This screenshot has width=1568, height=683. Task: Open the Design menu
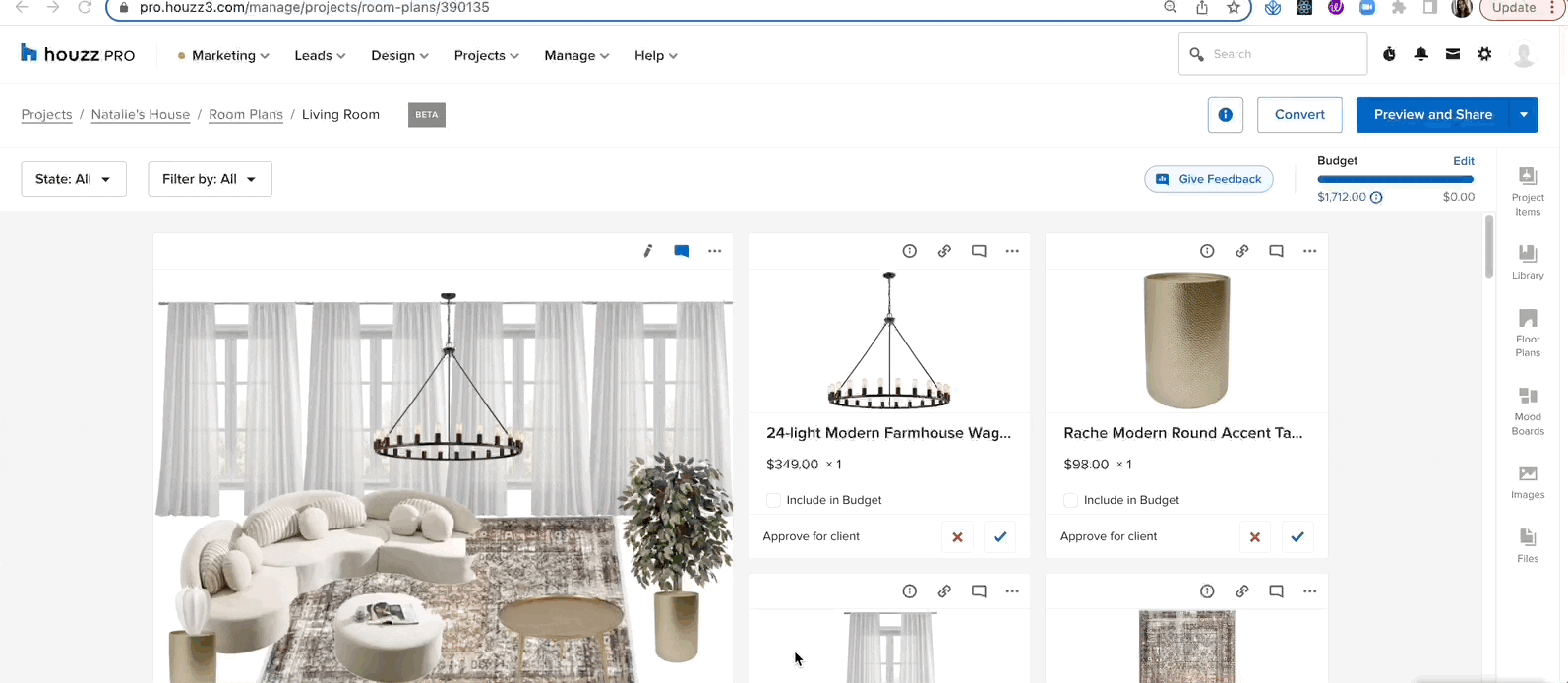pos(399,55)
